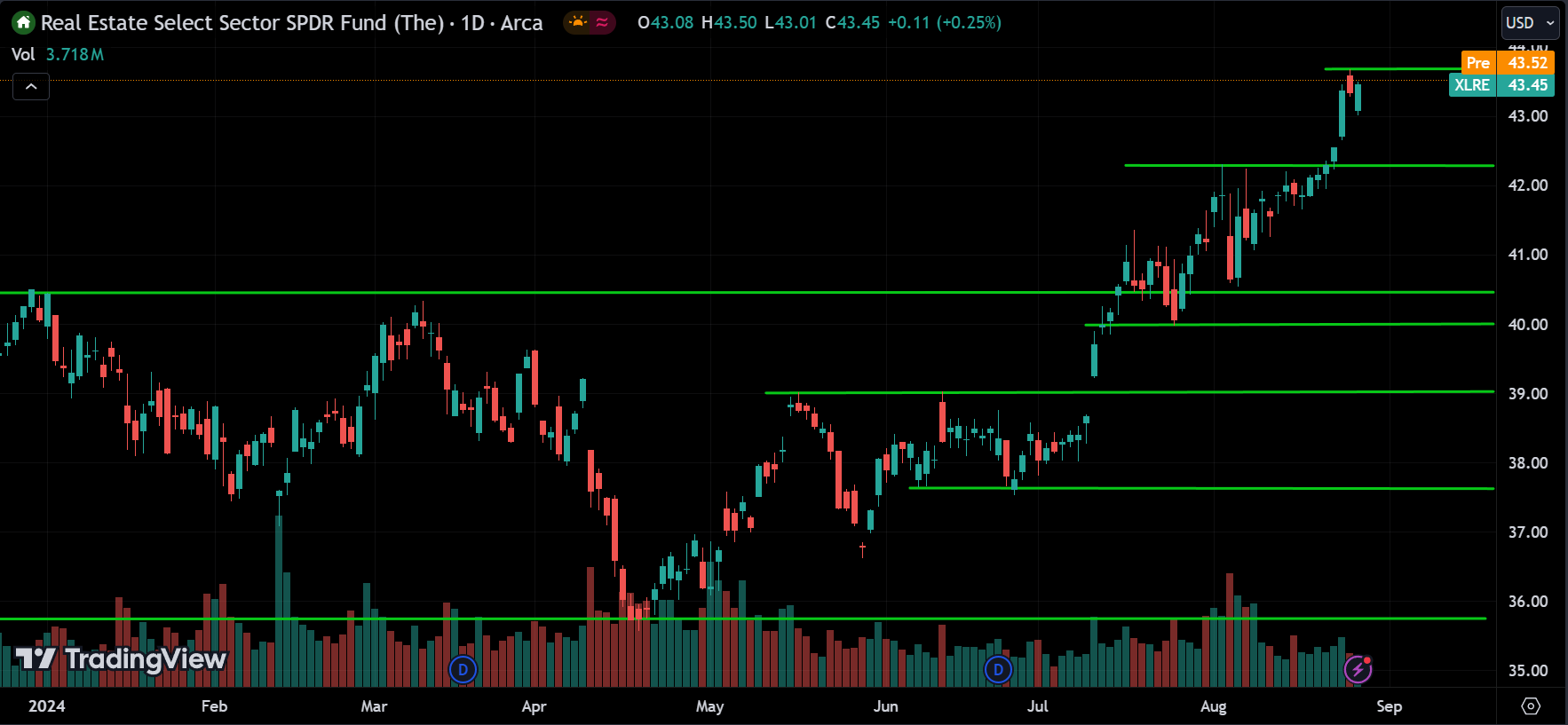Click the 43.00 price axis label

click(x=1528, y=116)
